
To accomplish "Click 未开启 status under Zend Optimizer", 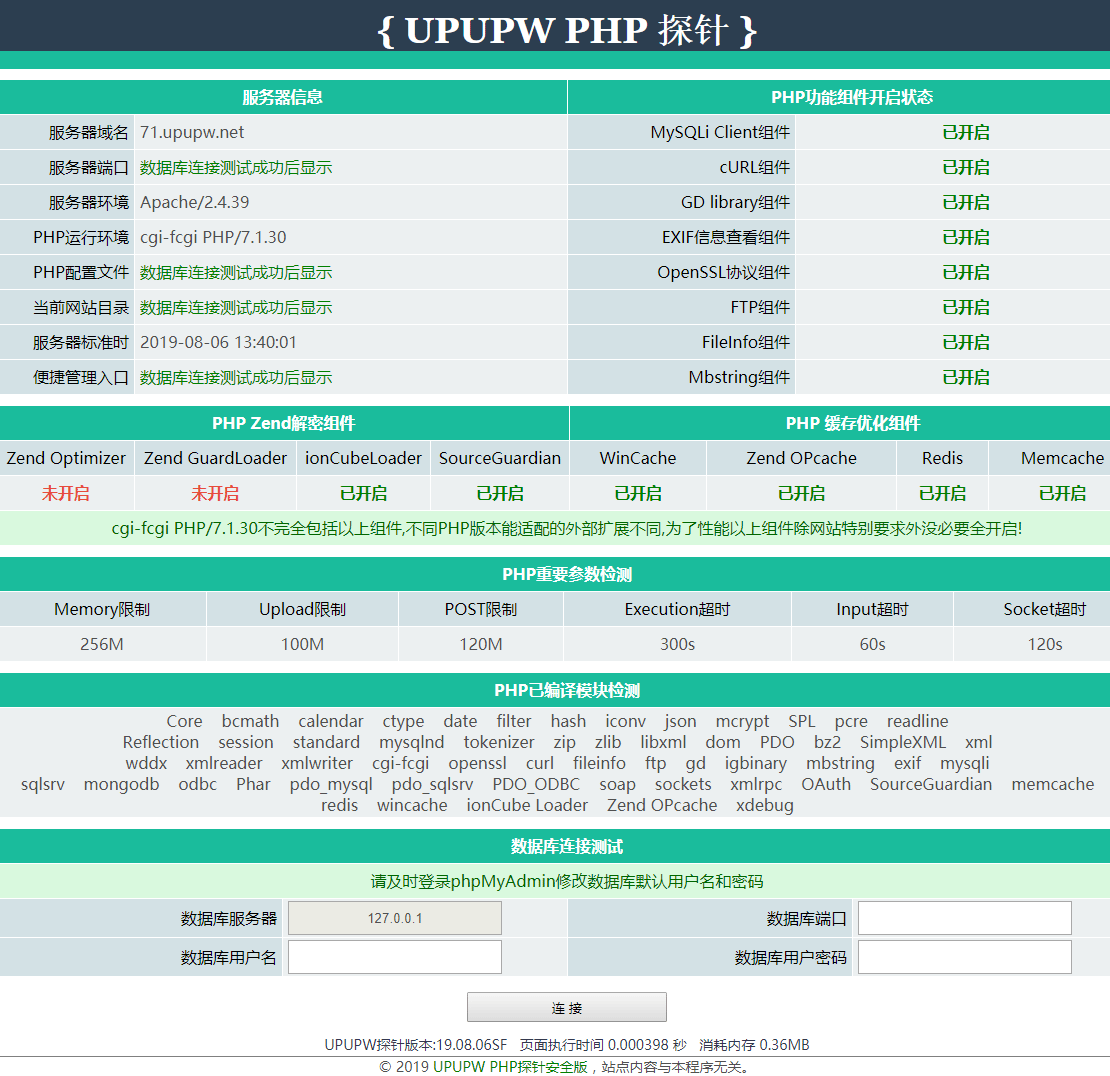I will coord(66,493).
